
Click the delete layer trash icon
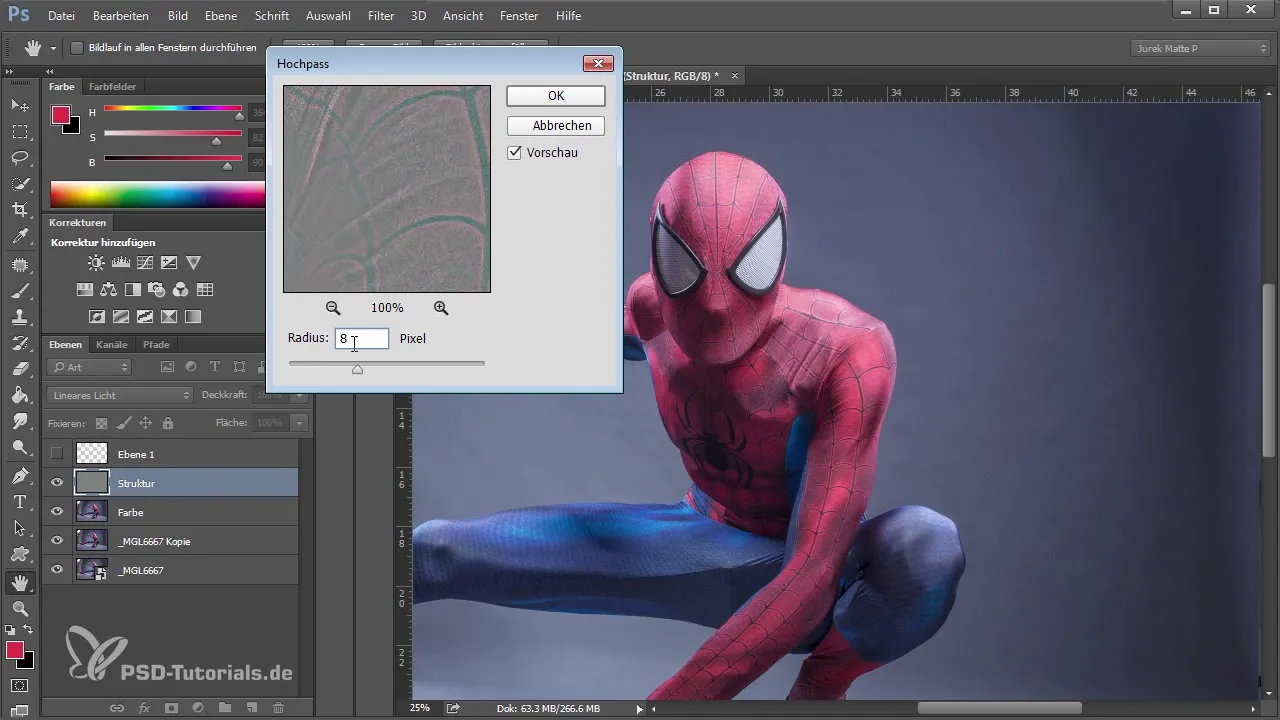point(279,707)
